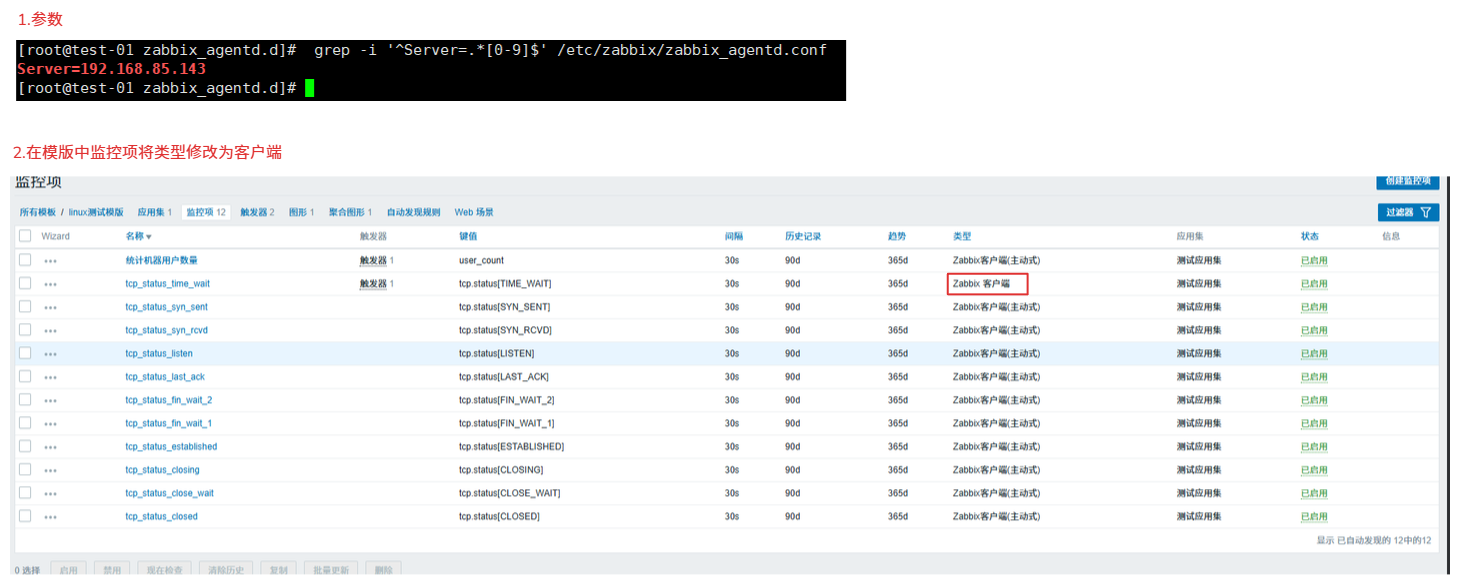
Task: Open the 过滤器 filter panel
Action: 1408,212
